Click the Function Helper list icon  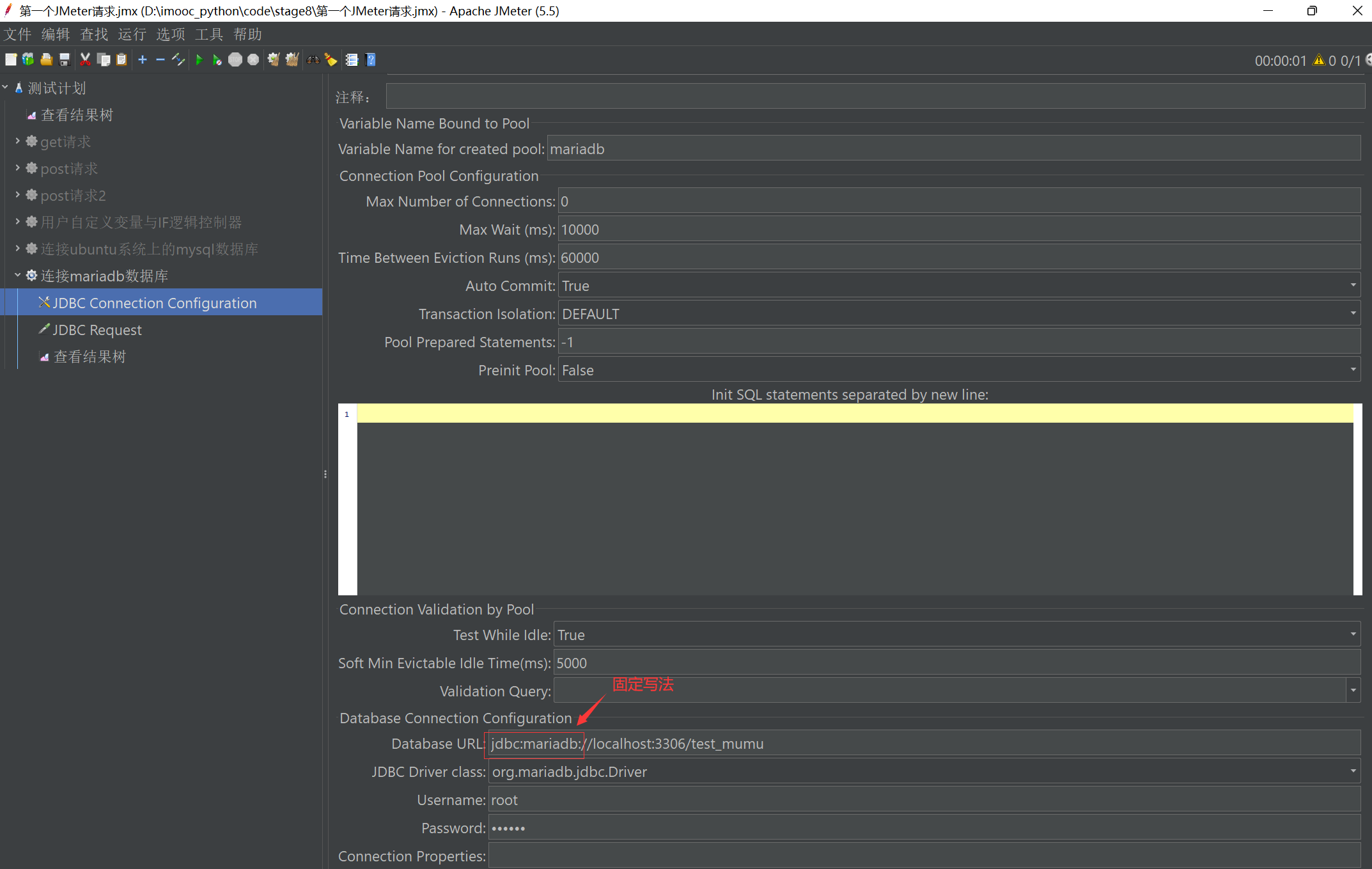coord(352,59)
